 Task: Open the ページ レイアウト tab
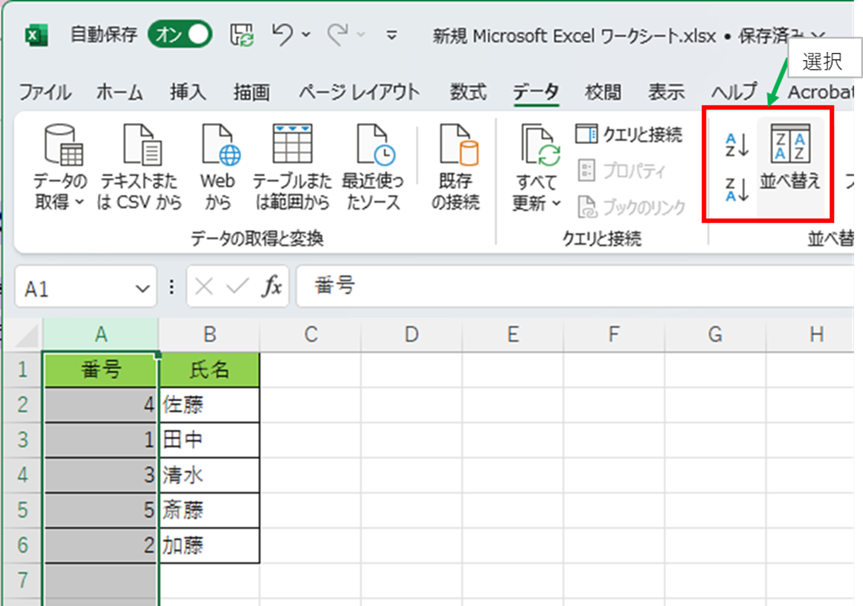click(359, 92)
